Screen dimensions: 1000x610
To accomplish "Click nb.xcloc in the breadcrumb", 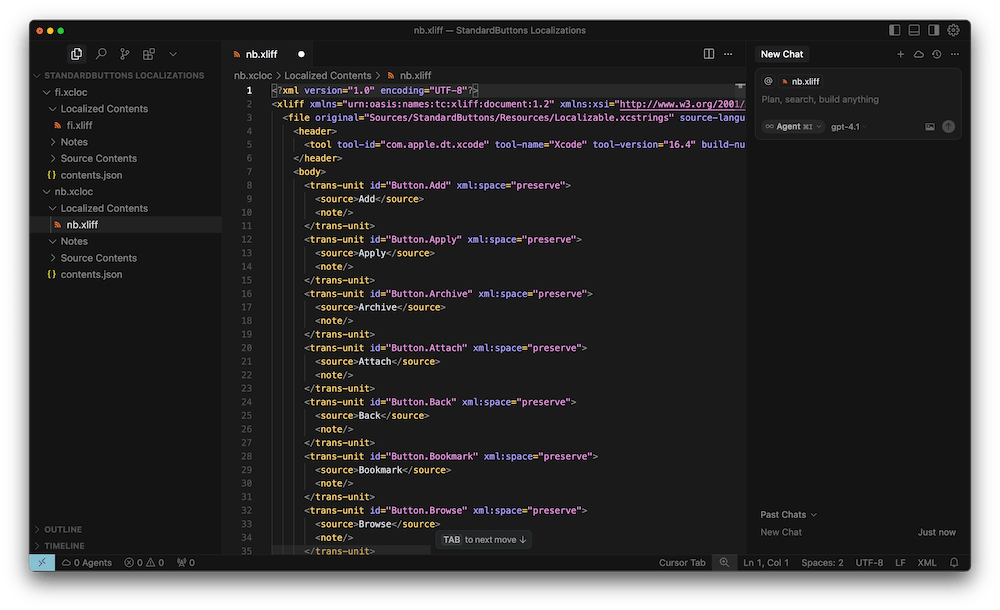I will tap(253, 75).
